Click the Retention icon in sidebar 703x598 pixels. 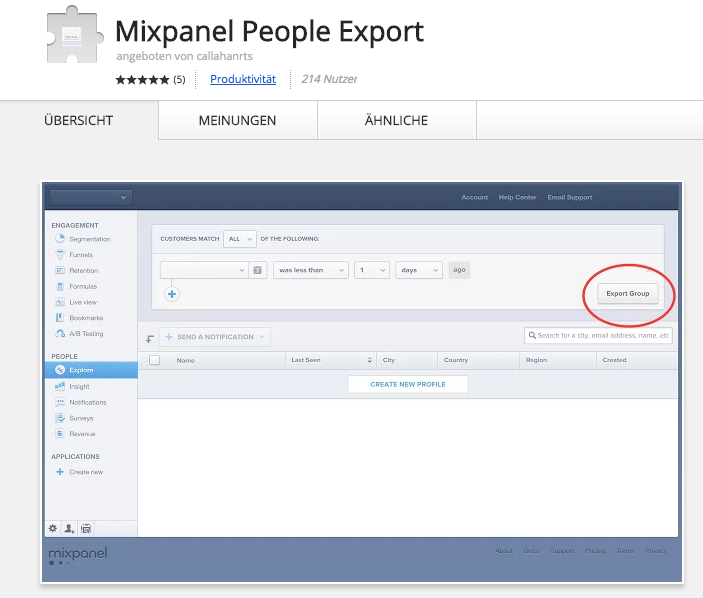click(60, 270)
